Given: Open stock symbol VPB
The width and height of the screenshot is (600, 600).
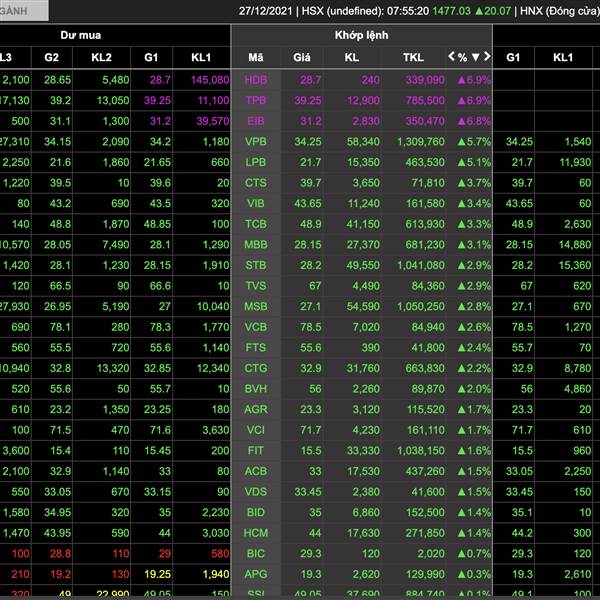Looking at the screenshot, I should click(x=256, y=142).
